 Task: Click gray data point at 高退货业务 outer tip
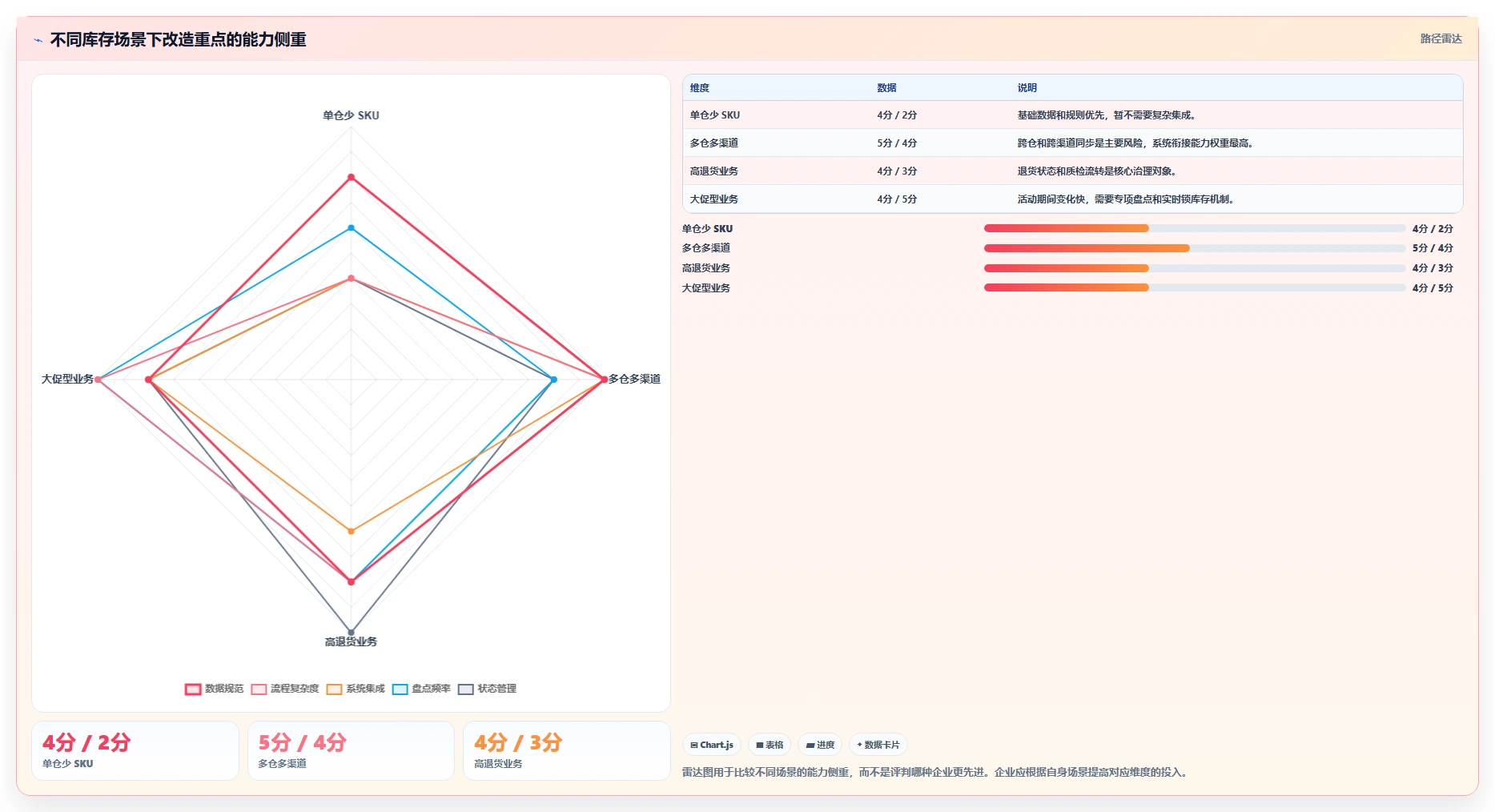[351, 632]
